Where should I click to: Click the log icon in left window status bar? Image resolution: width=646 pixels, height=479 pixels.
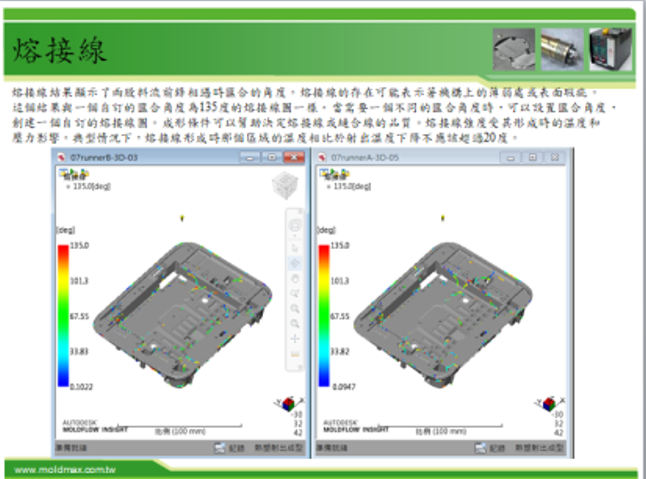click(222, 449)
